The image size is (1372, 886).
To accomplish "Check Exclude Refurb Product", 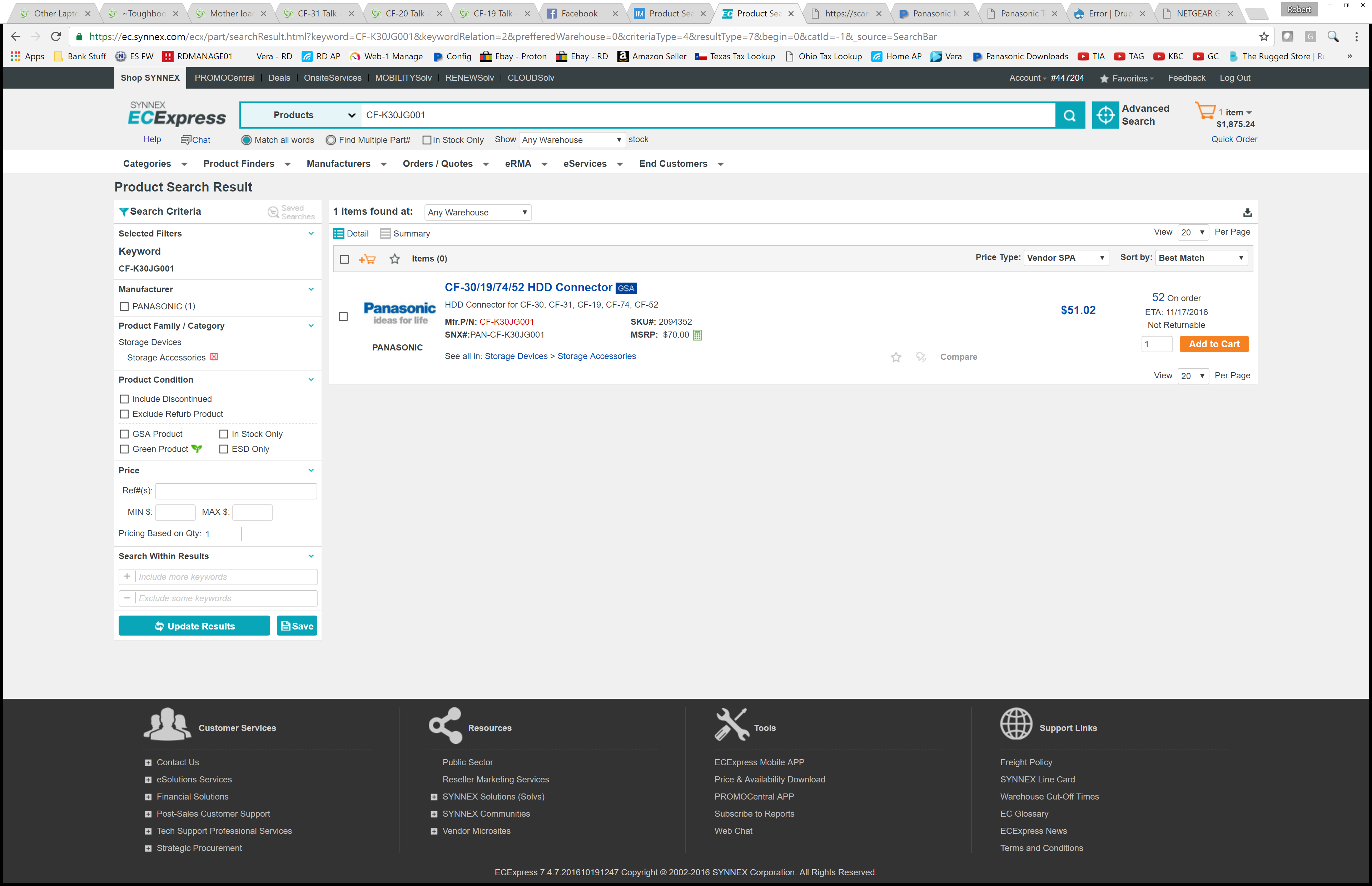I will (x=124, y=414).
